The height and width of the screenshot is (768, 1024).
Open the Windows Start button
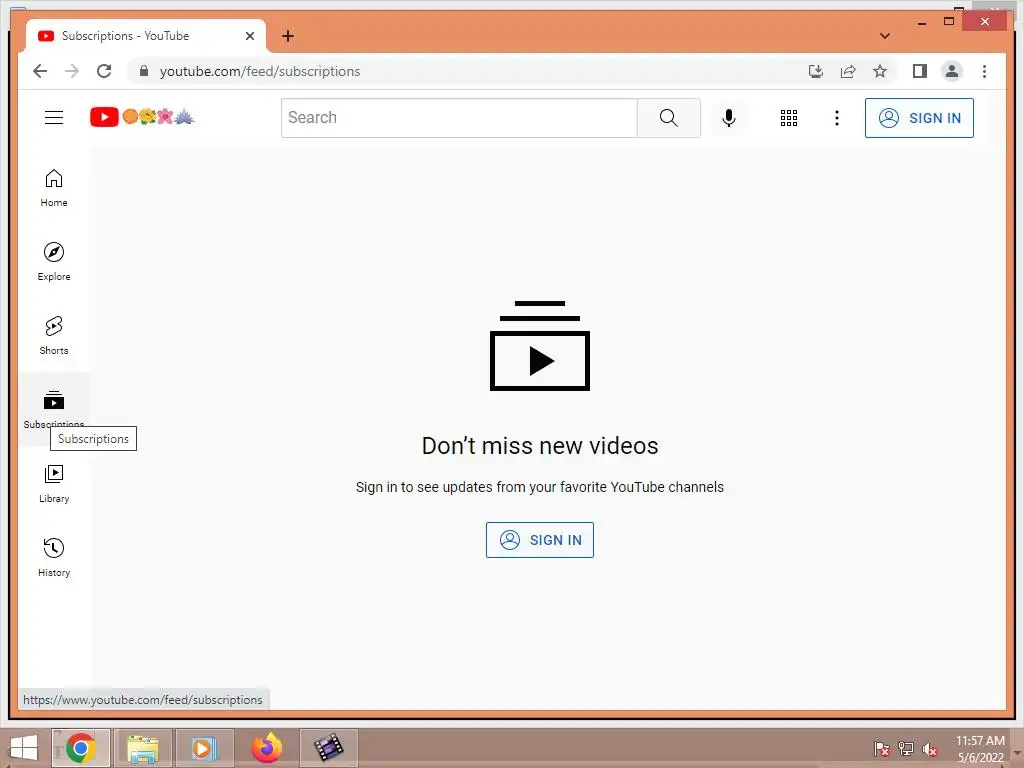point(24,748)
